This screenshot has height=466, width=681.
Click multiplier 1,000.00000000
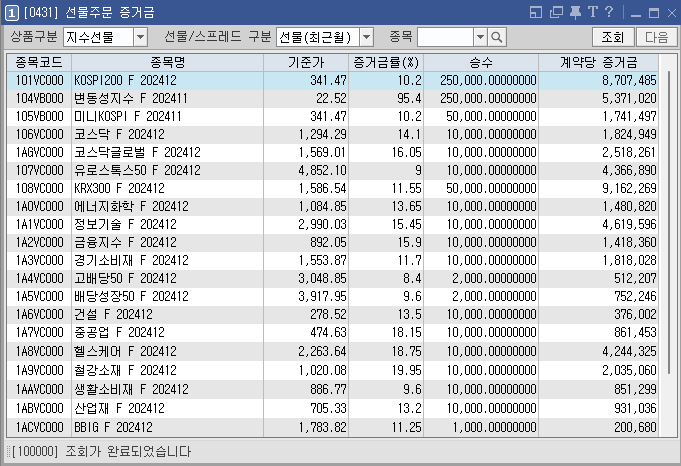pos(494,427)
